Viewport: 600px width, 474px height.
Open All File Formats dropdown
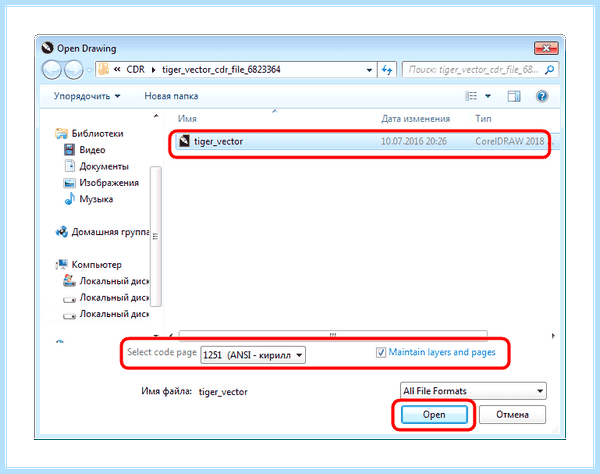473,391
